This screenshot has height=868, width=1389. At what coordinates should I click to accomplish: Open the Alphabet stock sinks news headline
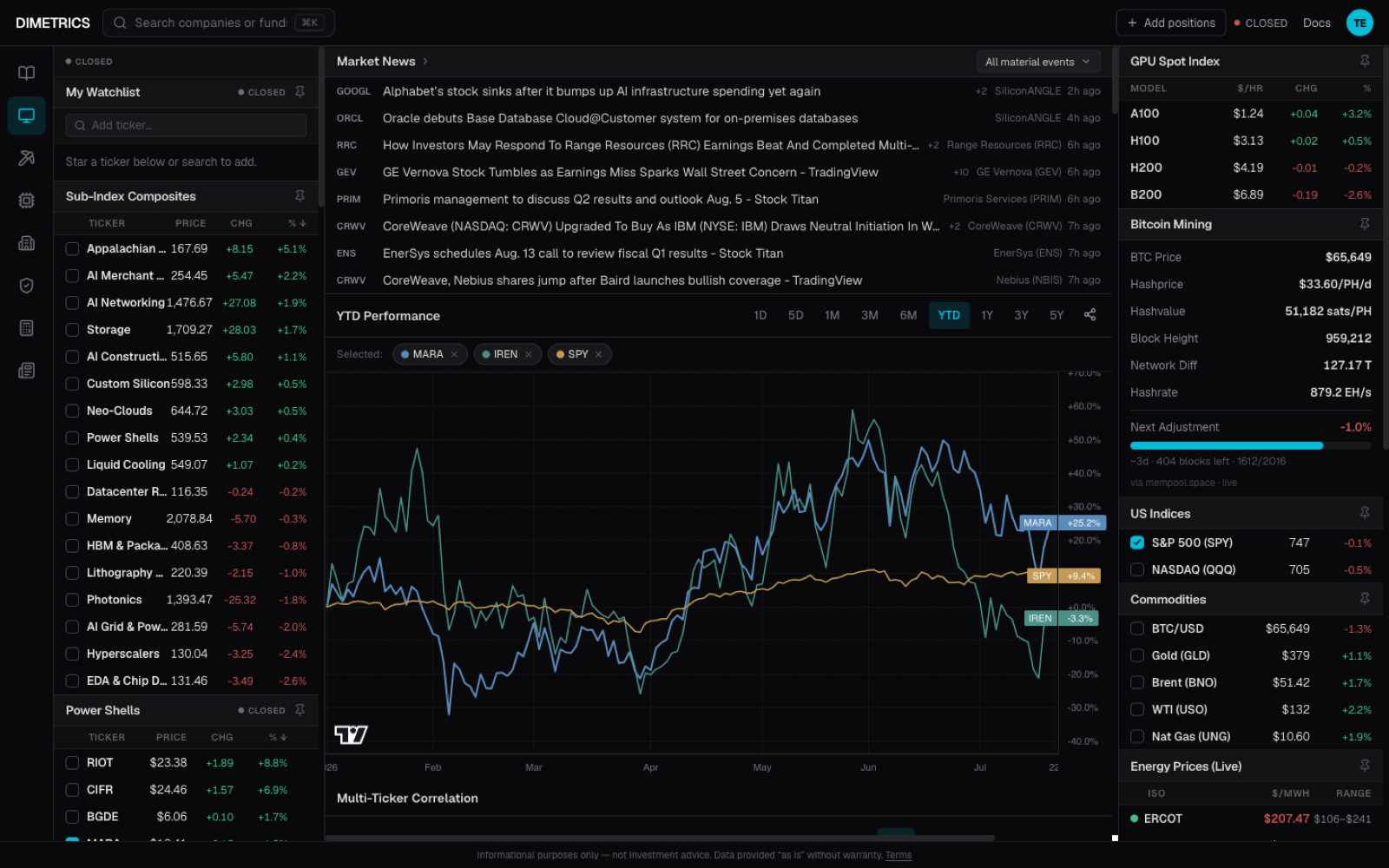pos(602,91)
